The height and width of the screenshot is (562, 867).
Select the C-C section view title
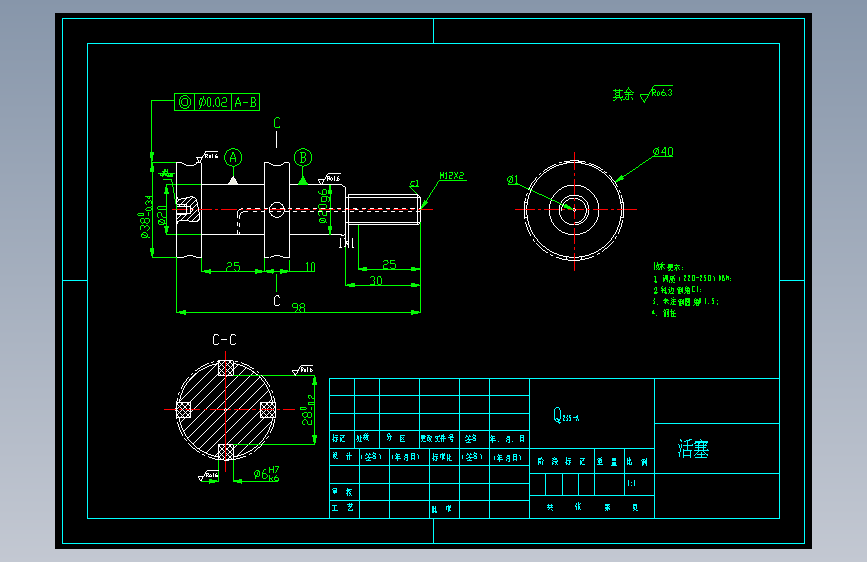coord(224,340)
